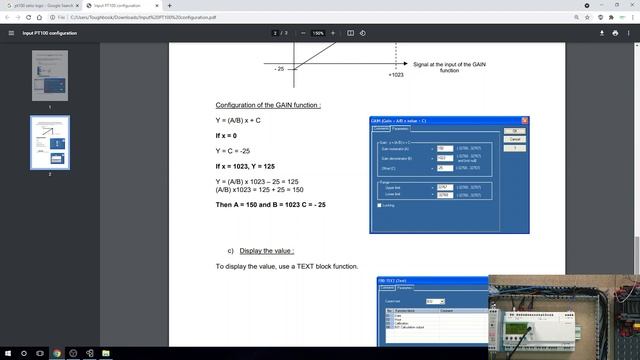Click the 150% zoom level field

pyautogui.click(x=318, y=33)
